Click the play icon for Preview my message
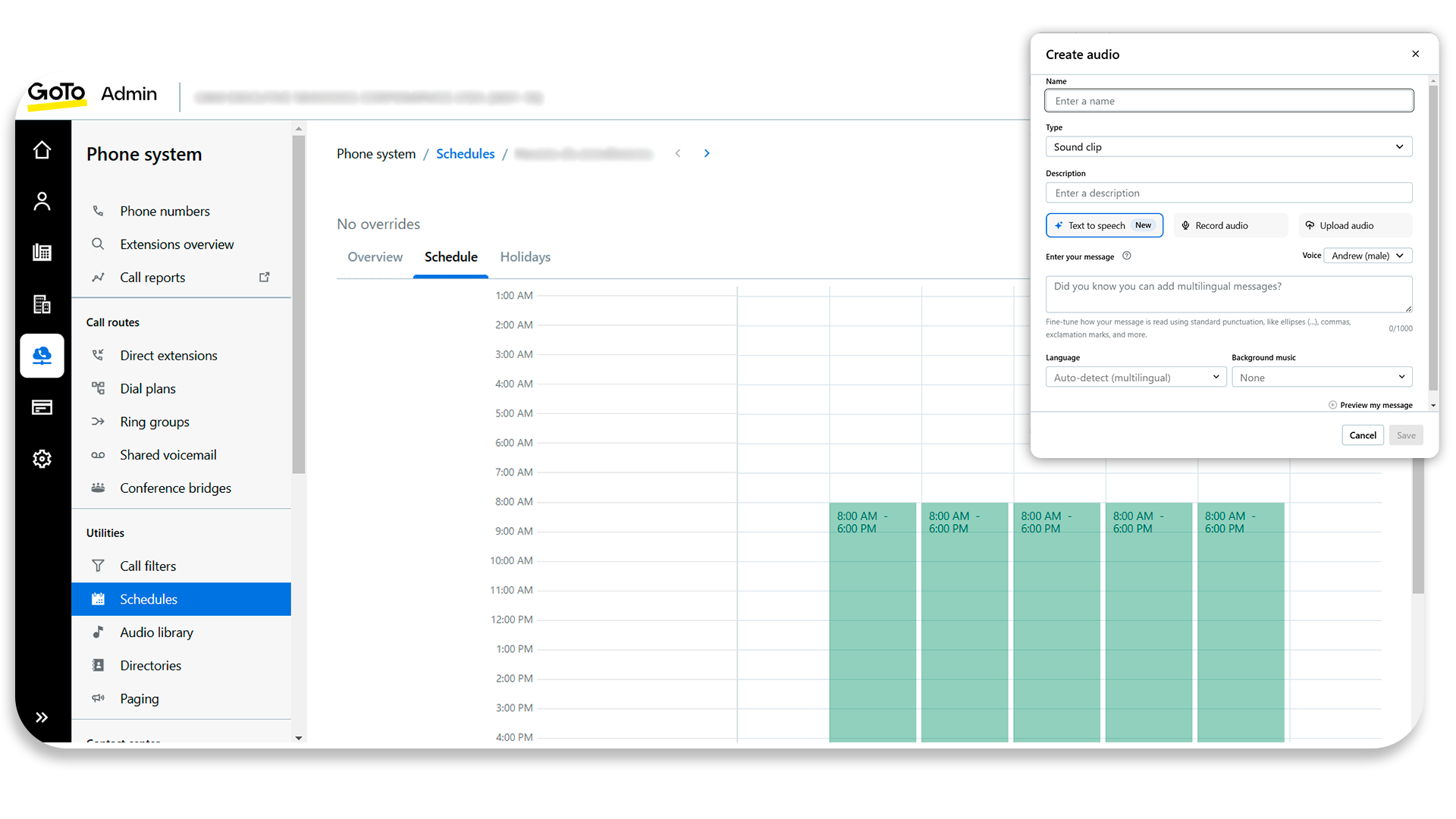This screenshot has width=1456, height=819. pos(1332,405)
